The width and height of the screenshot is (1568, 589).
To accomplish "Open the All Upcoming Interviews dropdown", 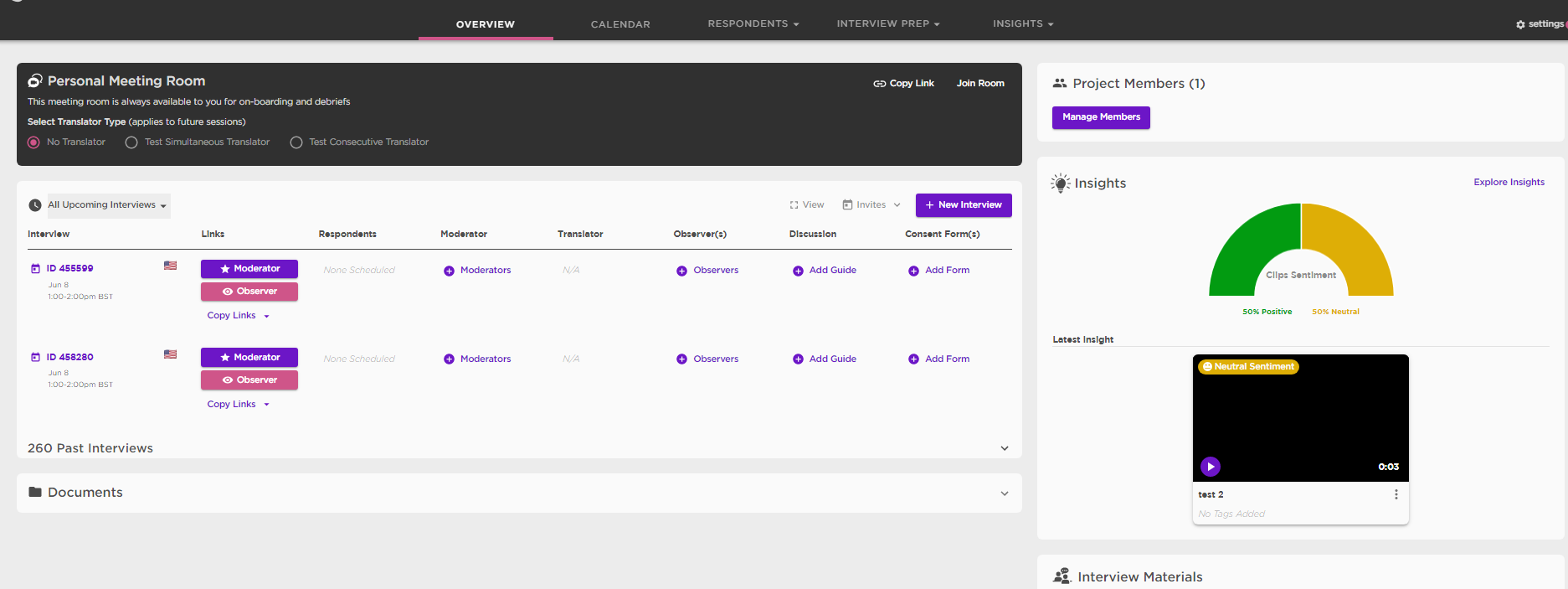I will point(109,205).
